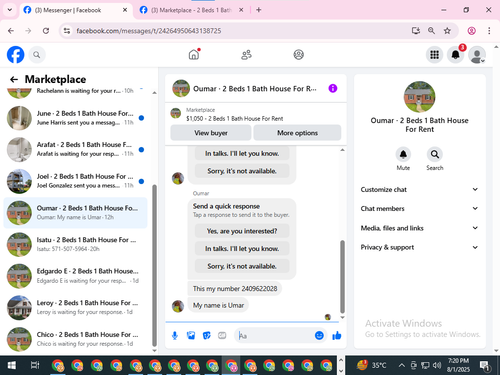Open Arafat's conversation in the list
This screenshot has width=500, height=375.
pyautogui.click(x=75, y=149)
